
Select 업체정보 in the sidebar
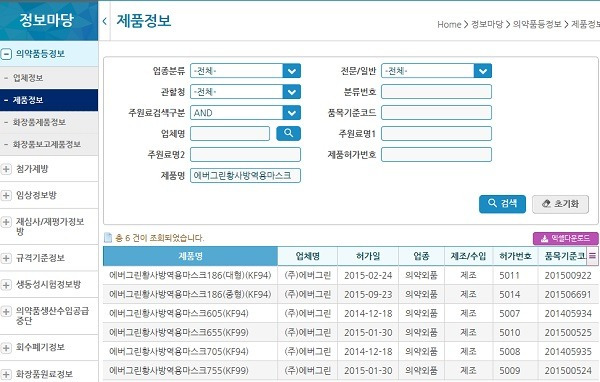pos(49,78)
